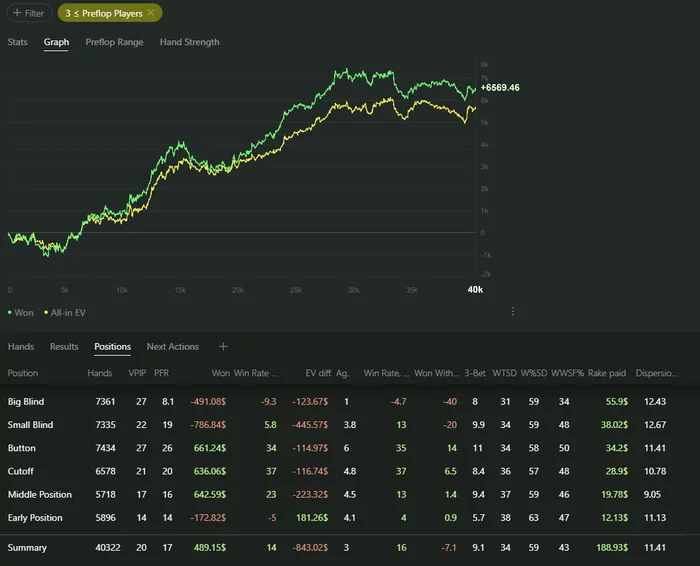This screenshot has width=700, height=566.
Task: Click the Summary hands count 40322
Action: point(108,547)
